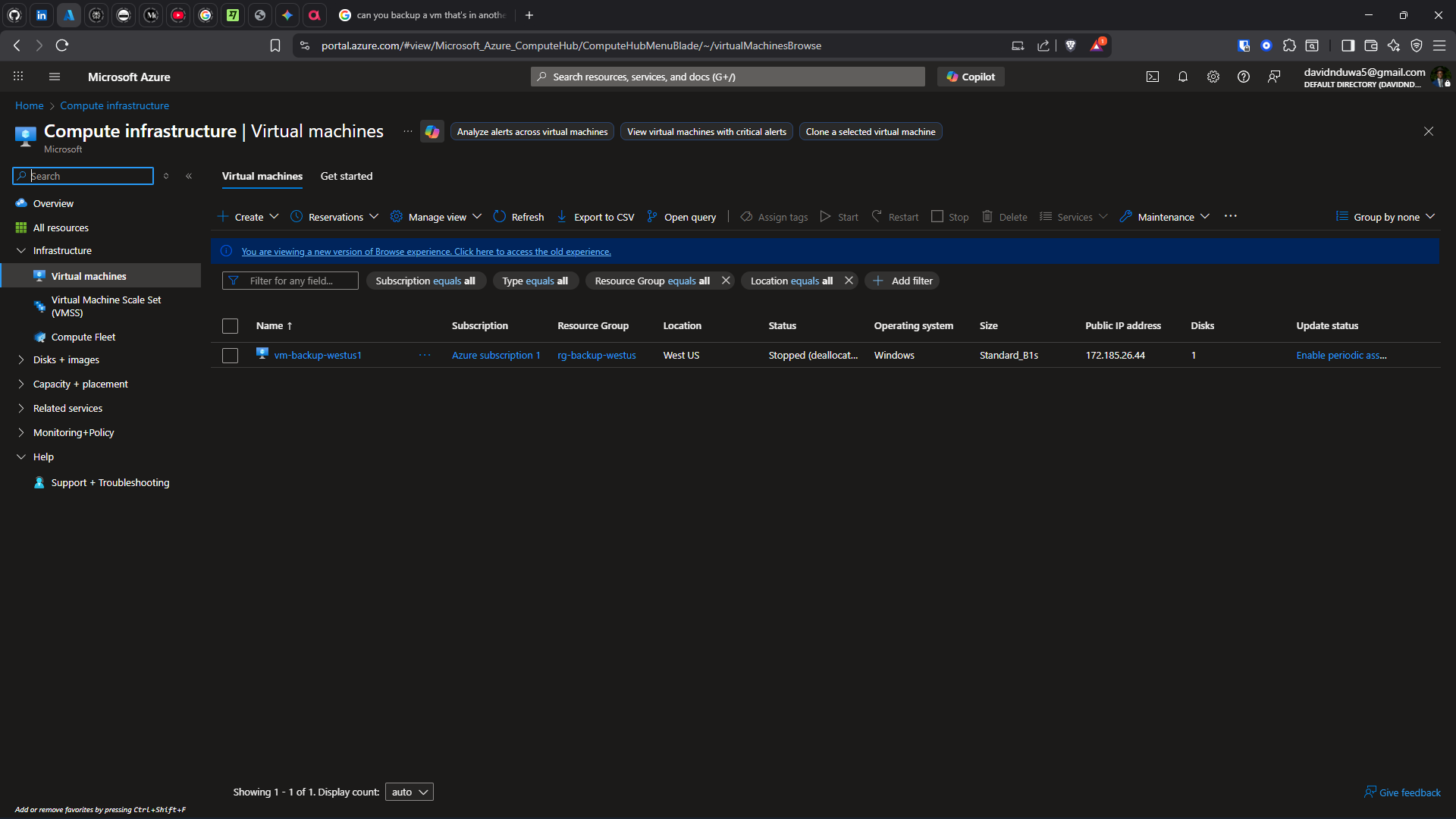
Task: Click the page title ellipsis menu
Action: point(408,131)
